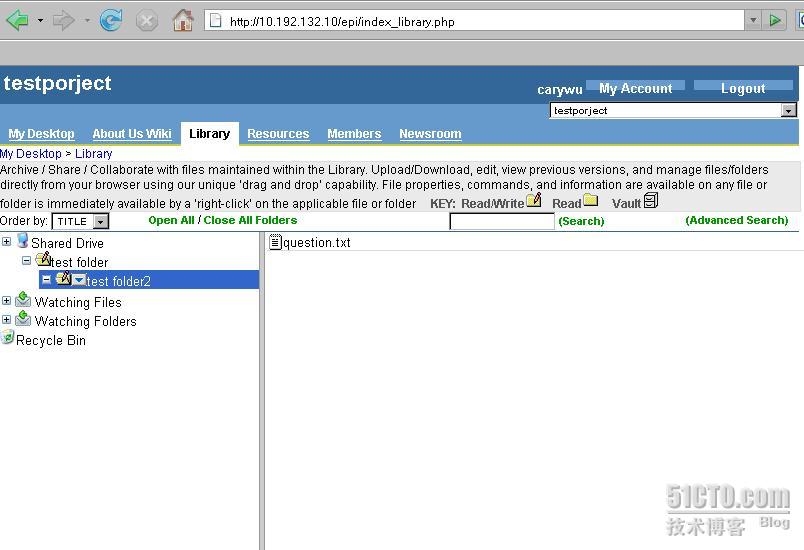This screenshot has width=804, height=550.
Task: Open the Back history dropdown arrow
Action: [40, 21]
